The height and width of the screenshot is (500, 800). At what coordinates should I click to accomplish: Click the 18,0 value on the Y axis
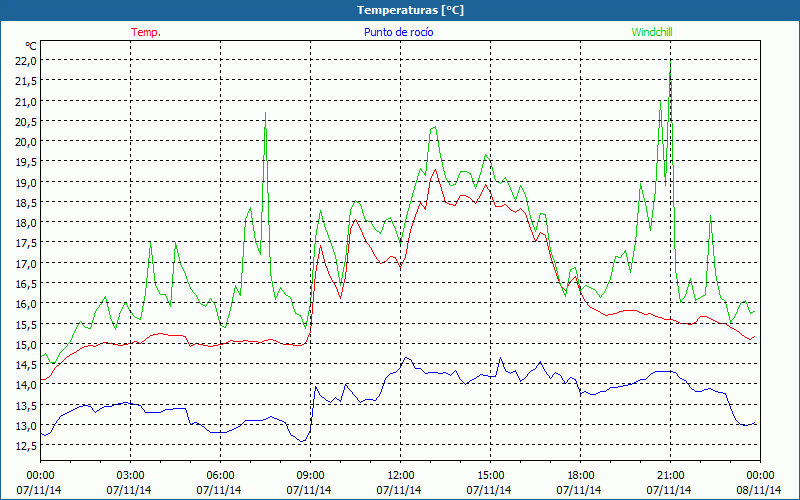tap(27, 223)
